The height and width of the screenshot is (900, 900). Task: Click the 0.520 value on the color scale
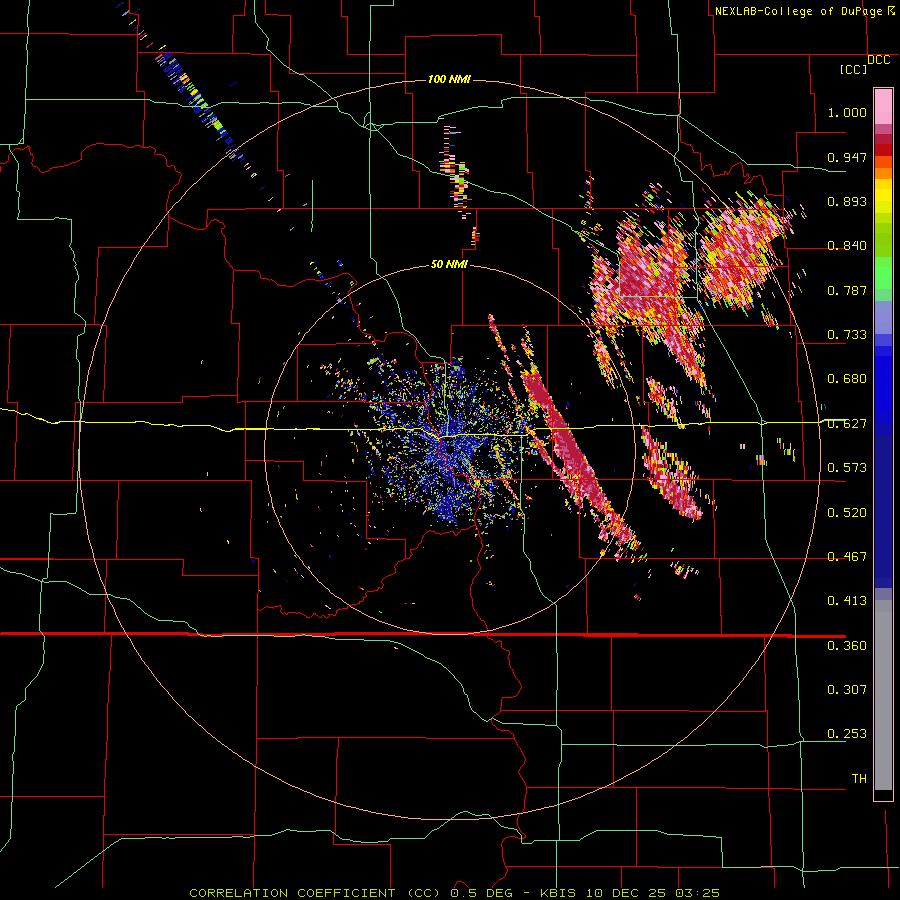[x=847, y=513]
